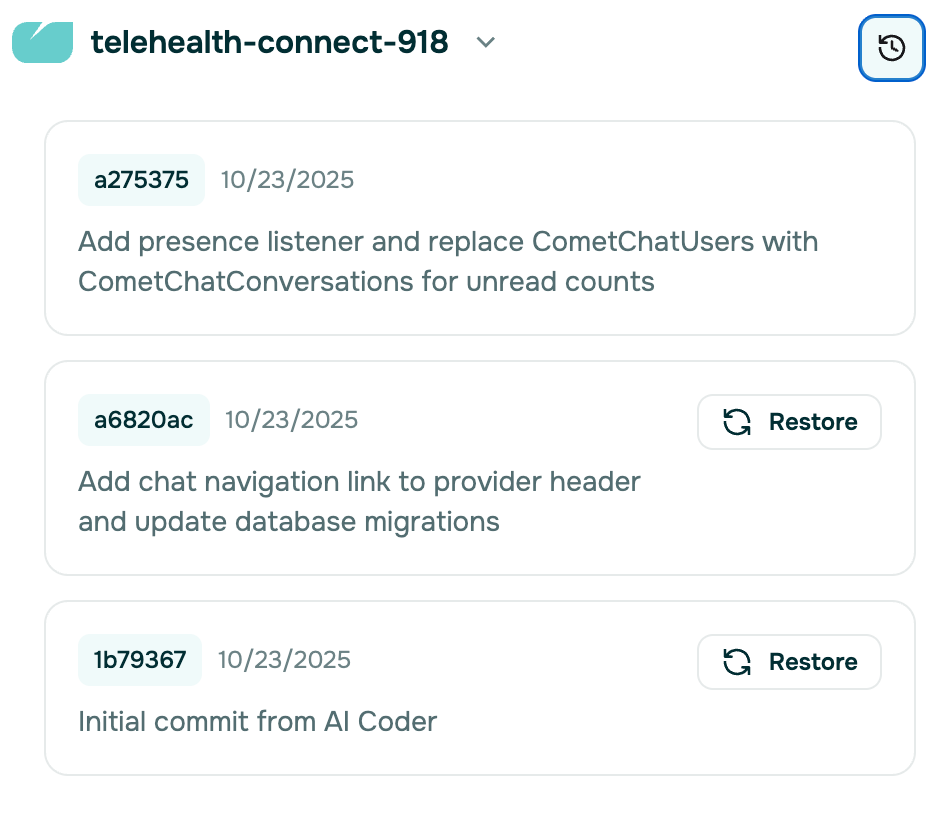
Task: Select the Initial commit card
Action: point(480,687)
